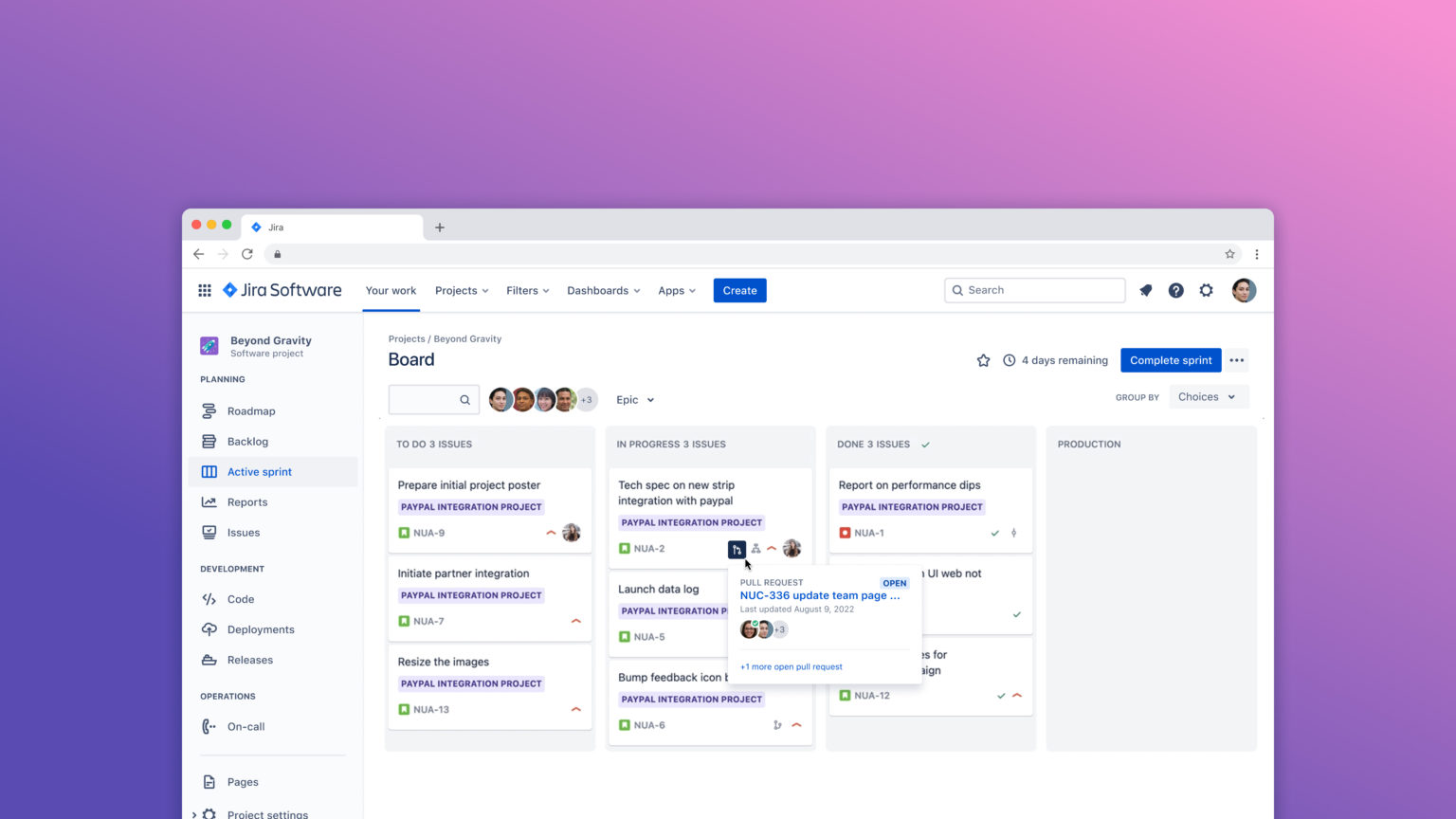Screen dimensions: 1456x819
Task: View Deployments in the sidebar
Action: [x=260, y=629]
